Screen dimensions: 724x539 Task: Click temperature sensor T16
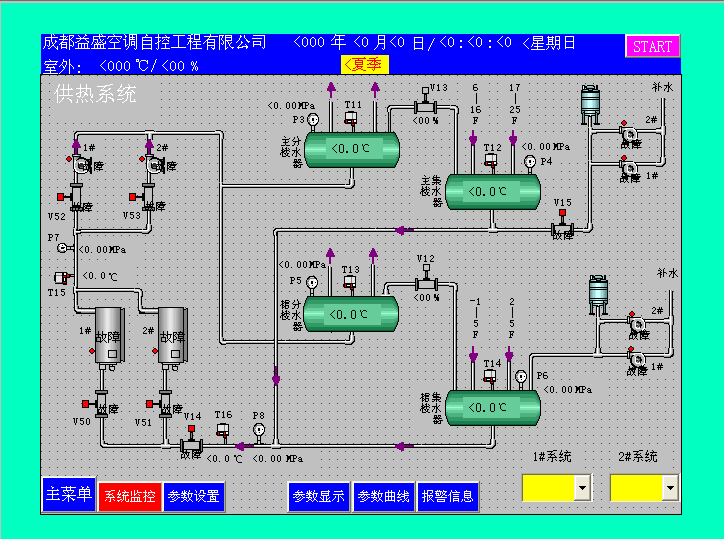[x=223, y=432]
